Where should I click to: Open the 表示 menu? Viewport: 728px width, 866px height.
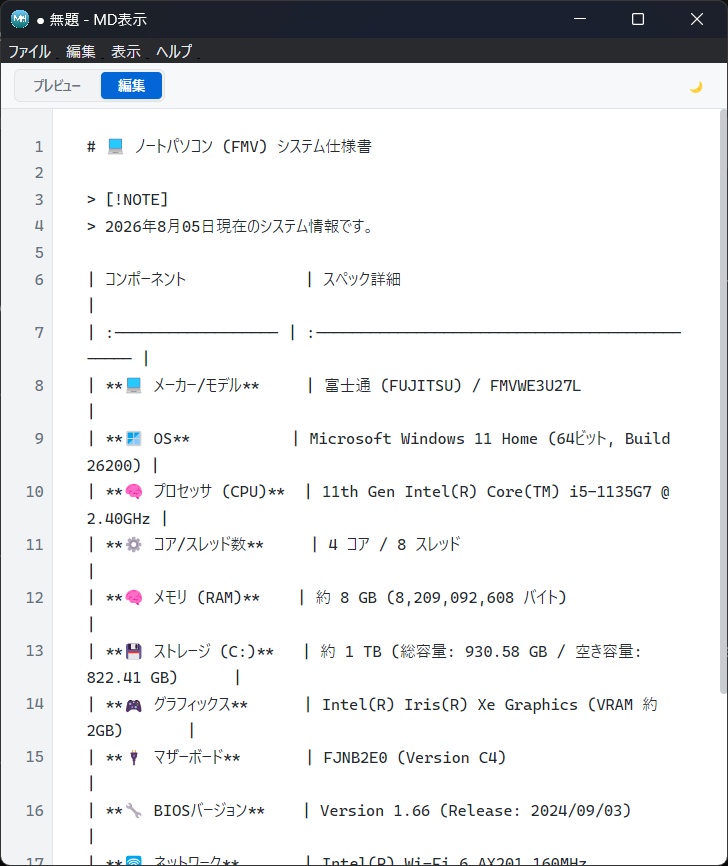[126, 51]
